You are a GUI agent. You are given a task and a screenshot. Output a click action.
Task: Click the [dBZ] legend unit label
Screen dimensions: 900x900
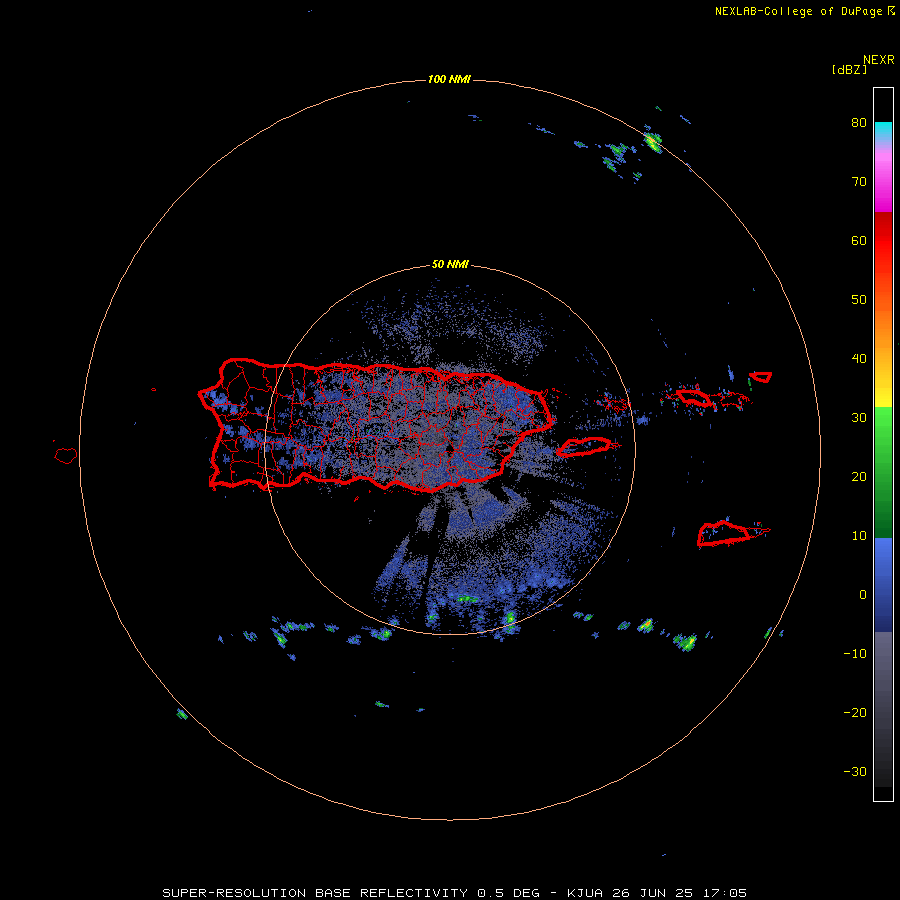(849, 70)
